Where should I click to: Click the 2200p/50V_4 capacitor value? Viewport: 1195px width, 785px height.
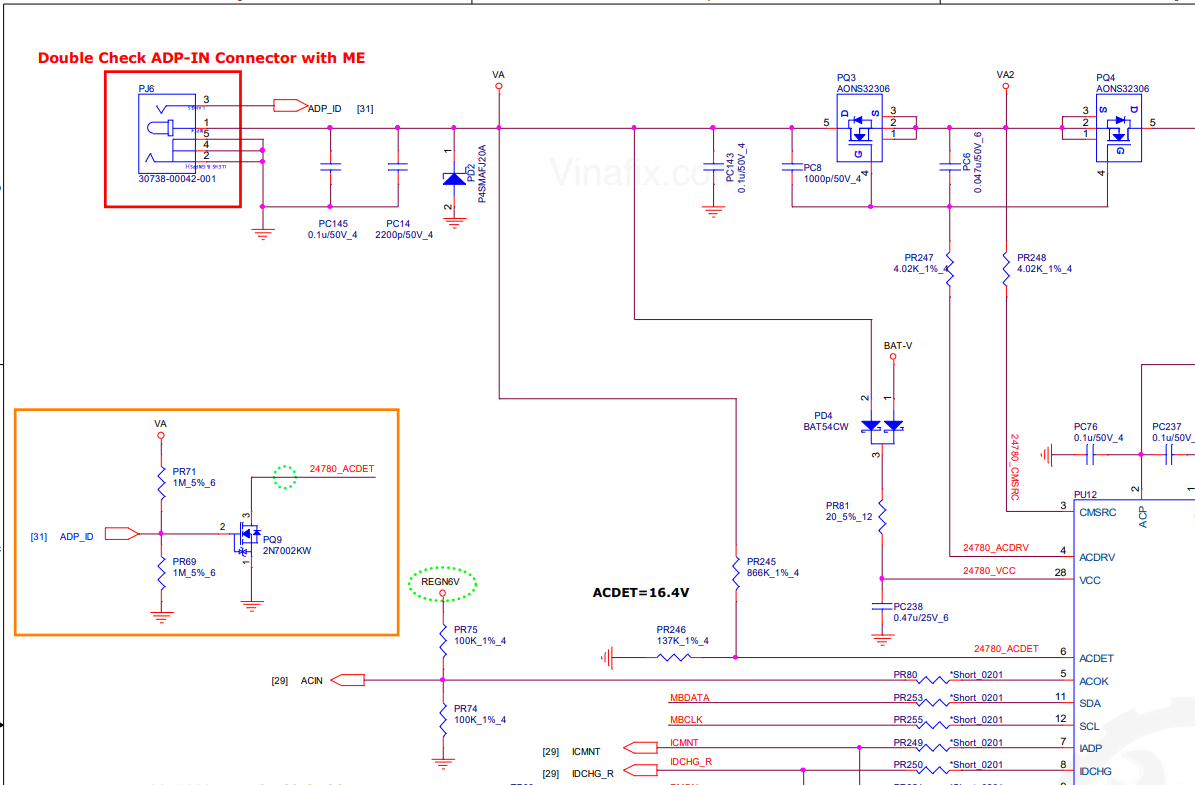click(x=404, y=235)
